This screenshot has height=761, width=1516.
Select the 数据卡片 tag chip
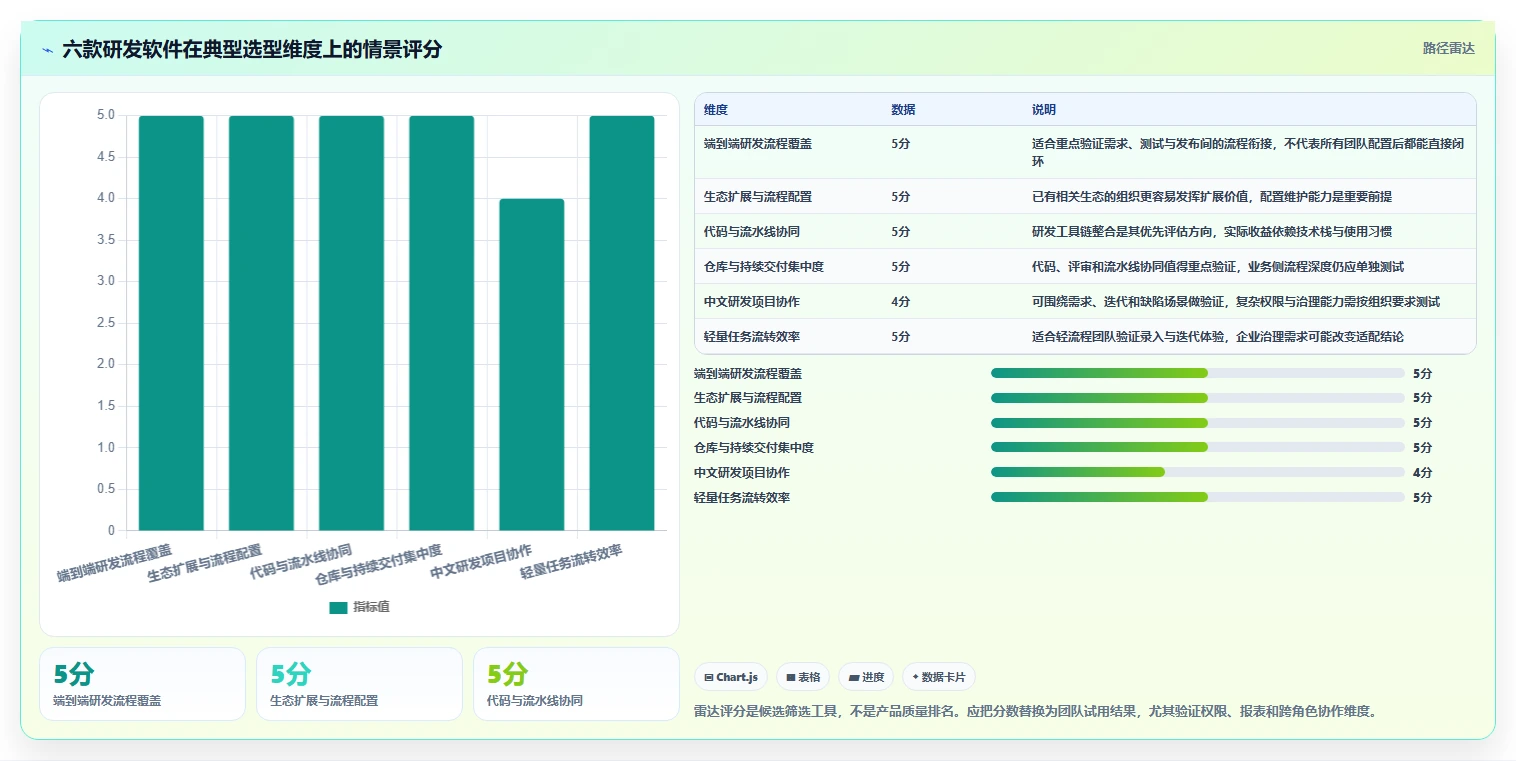coord(939,677)
